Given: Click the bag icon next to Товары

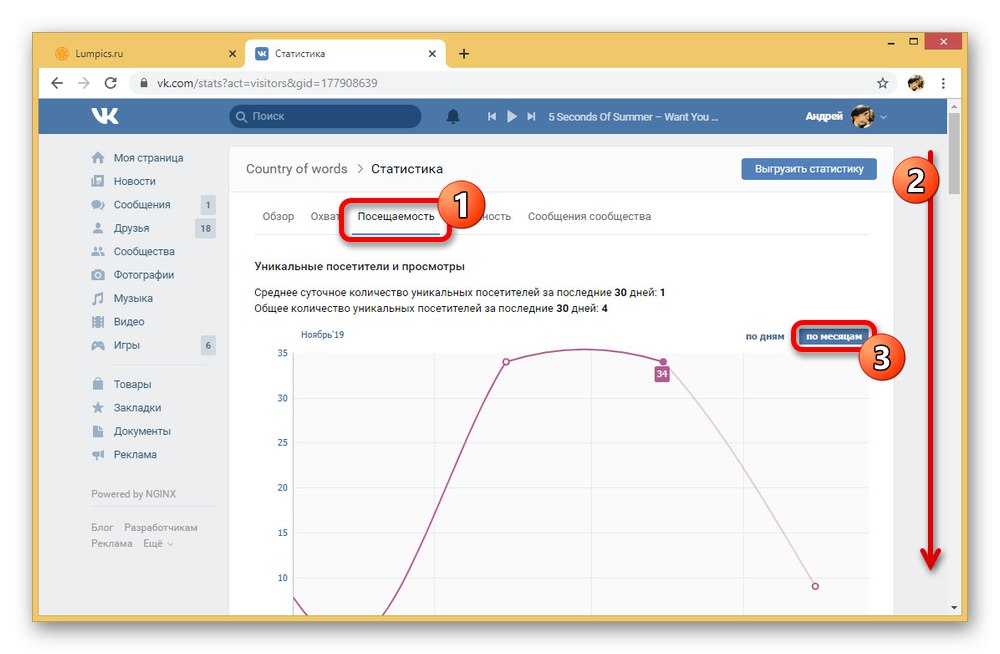Looking at the screenshot, I should [98, 383].
